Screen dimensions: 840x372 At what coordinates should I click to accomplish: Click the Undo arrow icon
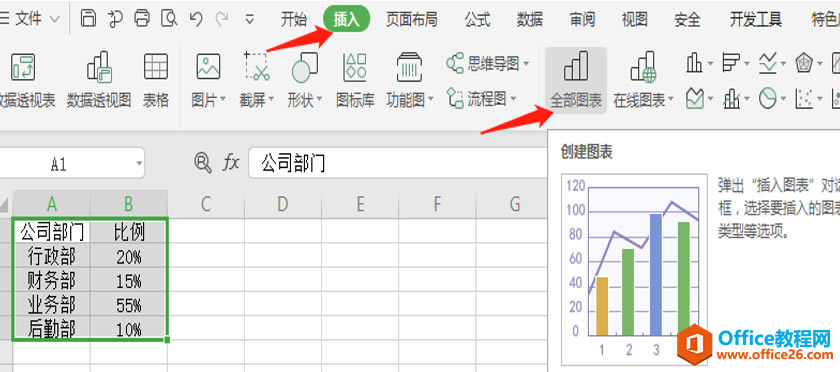(x=196, y=19)
